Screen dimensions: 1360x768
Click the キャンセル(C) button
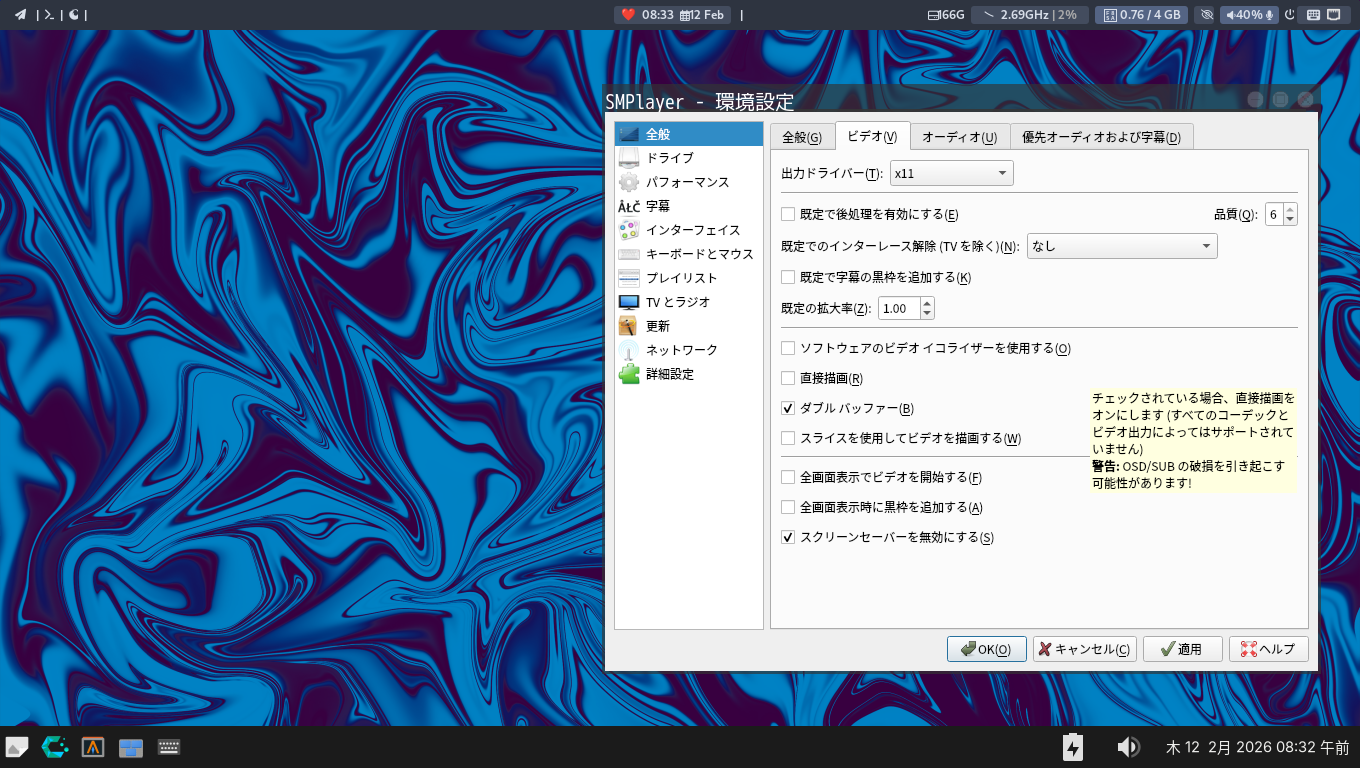click(1085, 649)
